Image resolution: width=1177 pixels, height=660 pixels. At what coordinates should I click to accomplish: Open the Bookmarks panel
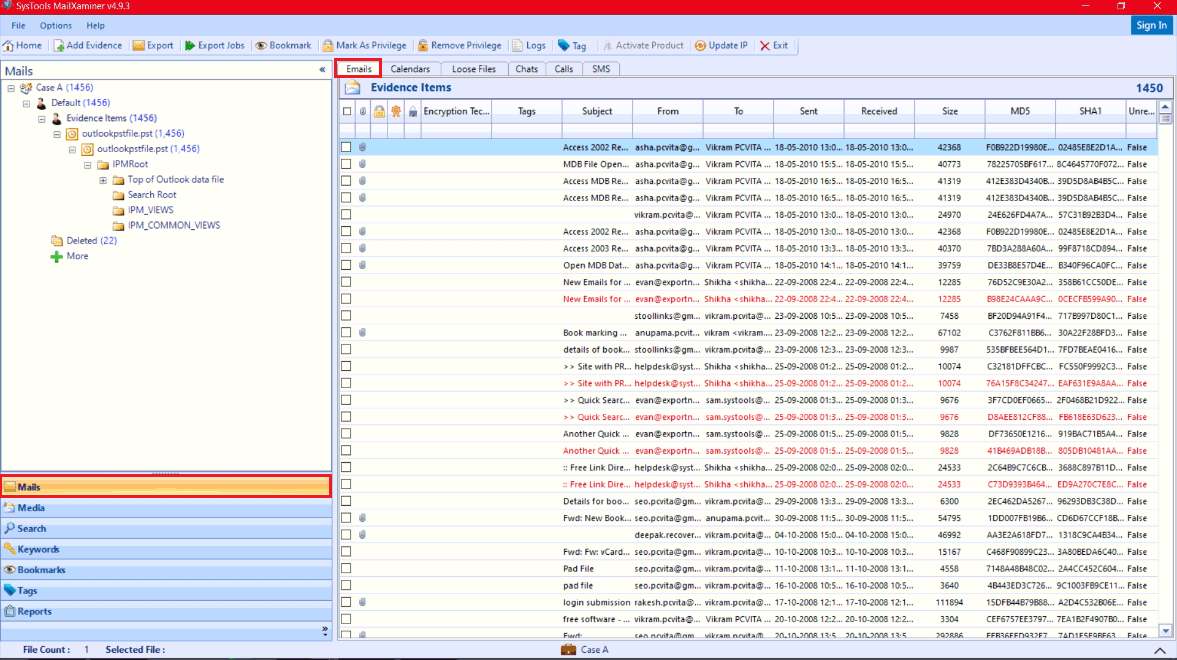click(166, 570)
